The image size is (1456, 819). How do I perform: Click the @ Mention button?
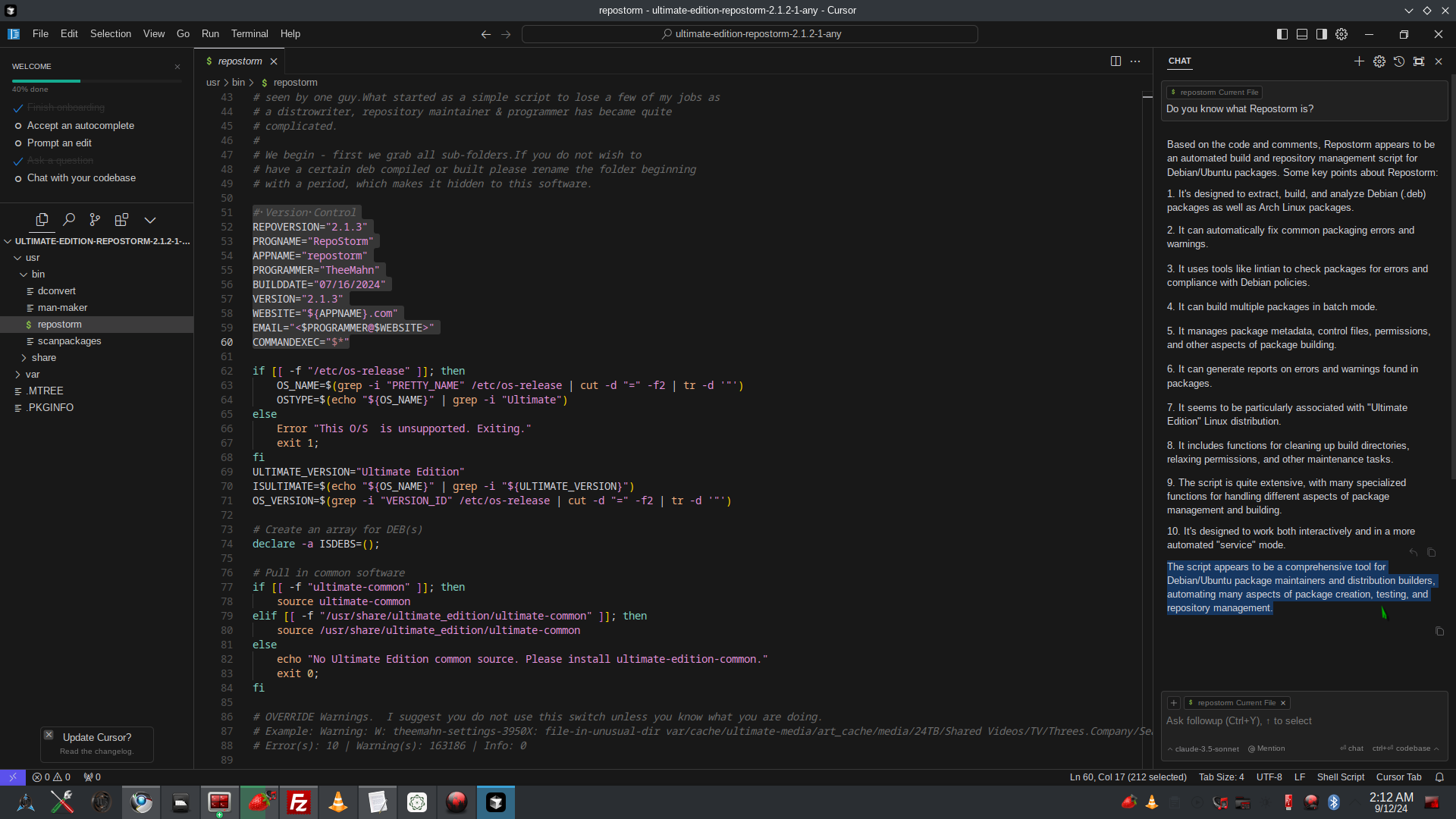point(1266,748)
